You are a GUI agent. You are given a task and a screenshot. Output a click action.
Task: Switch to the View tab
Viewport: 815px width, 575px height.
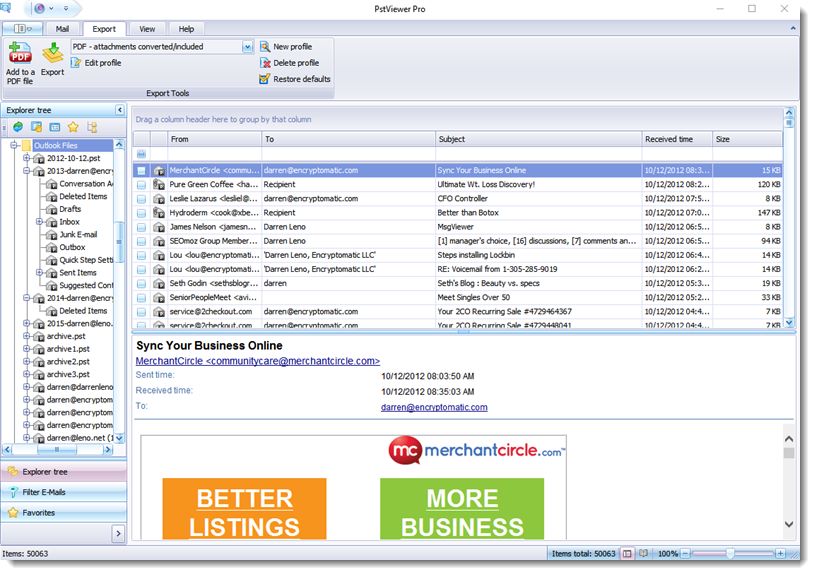pyautogui.click(x=147, y=29)
